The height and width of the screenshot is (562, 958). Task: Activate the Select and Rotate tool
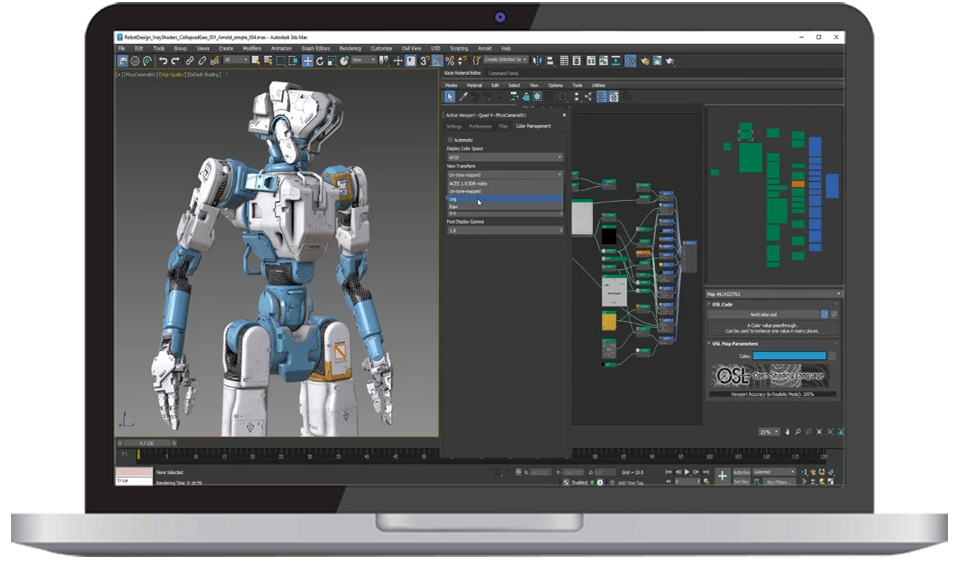tap(320, 61)
